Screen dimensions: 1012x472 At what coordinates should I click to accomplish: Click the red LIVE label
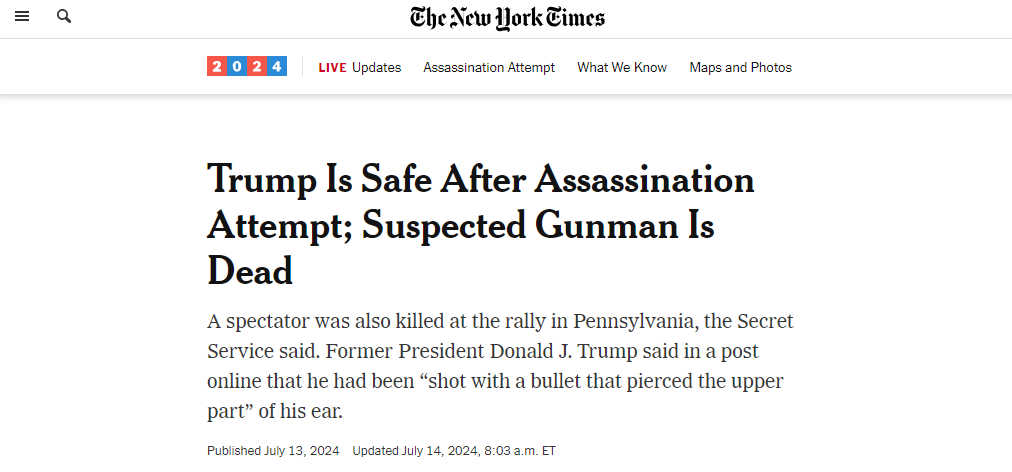point(332,68)
